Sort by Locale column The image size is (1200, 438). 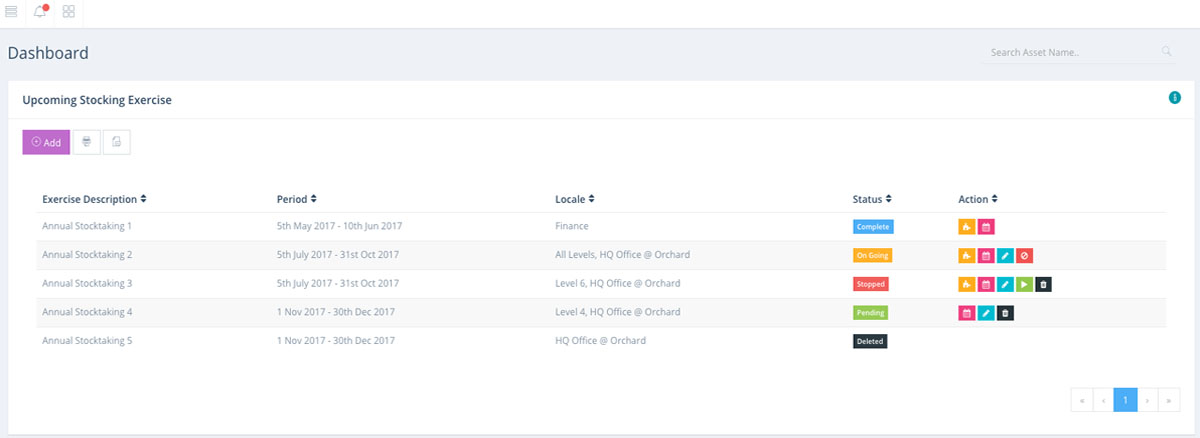coord(575,199)
